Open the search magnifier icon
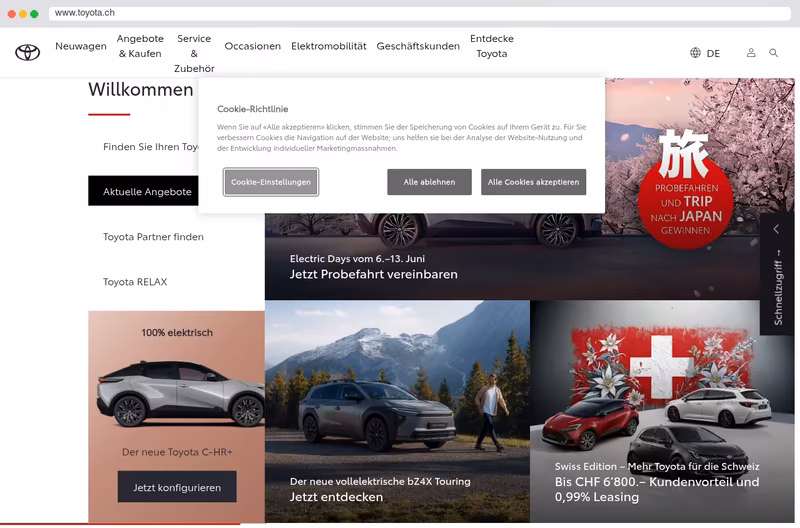 coord(773,53)
